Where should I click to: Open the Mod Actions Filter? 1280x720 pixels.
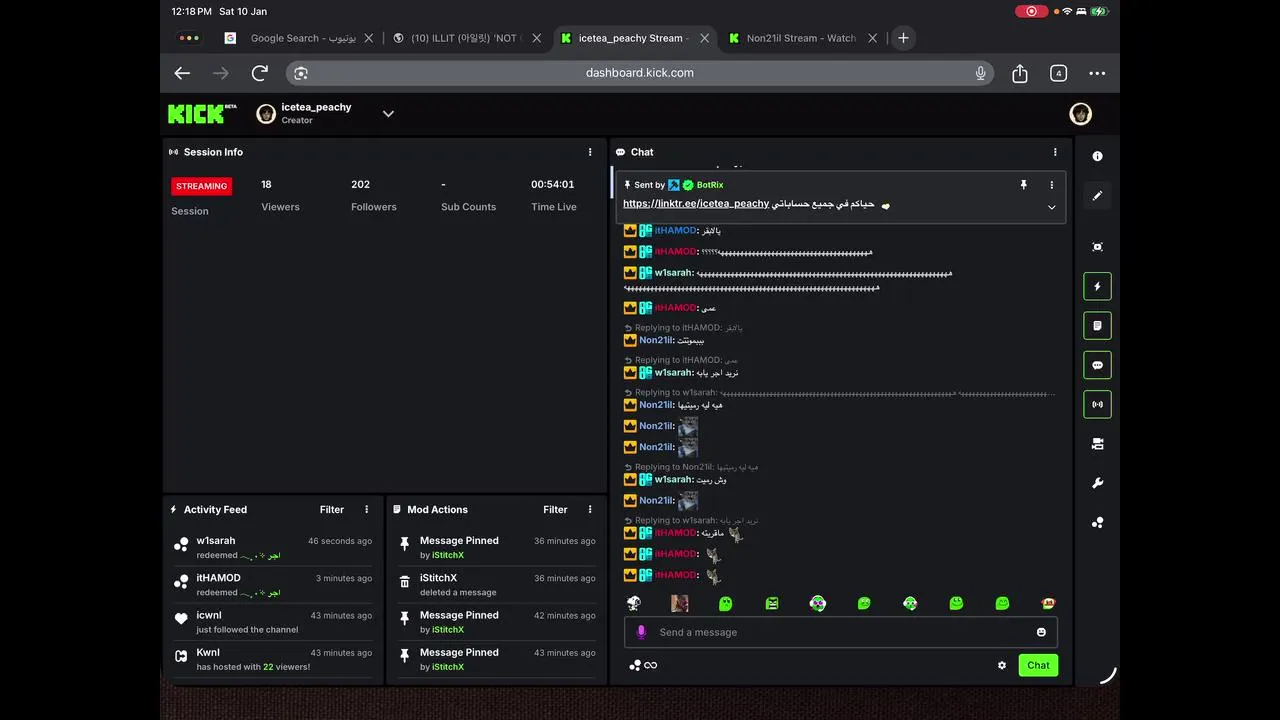tap(555, 510)
